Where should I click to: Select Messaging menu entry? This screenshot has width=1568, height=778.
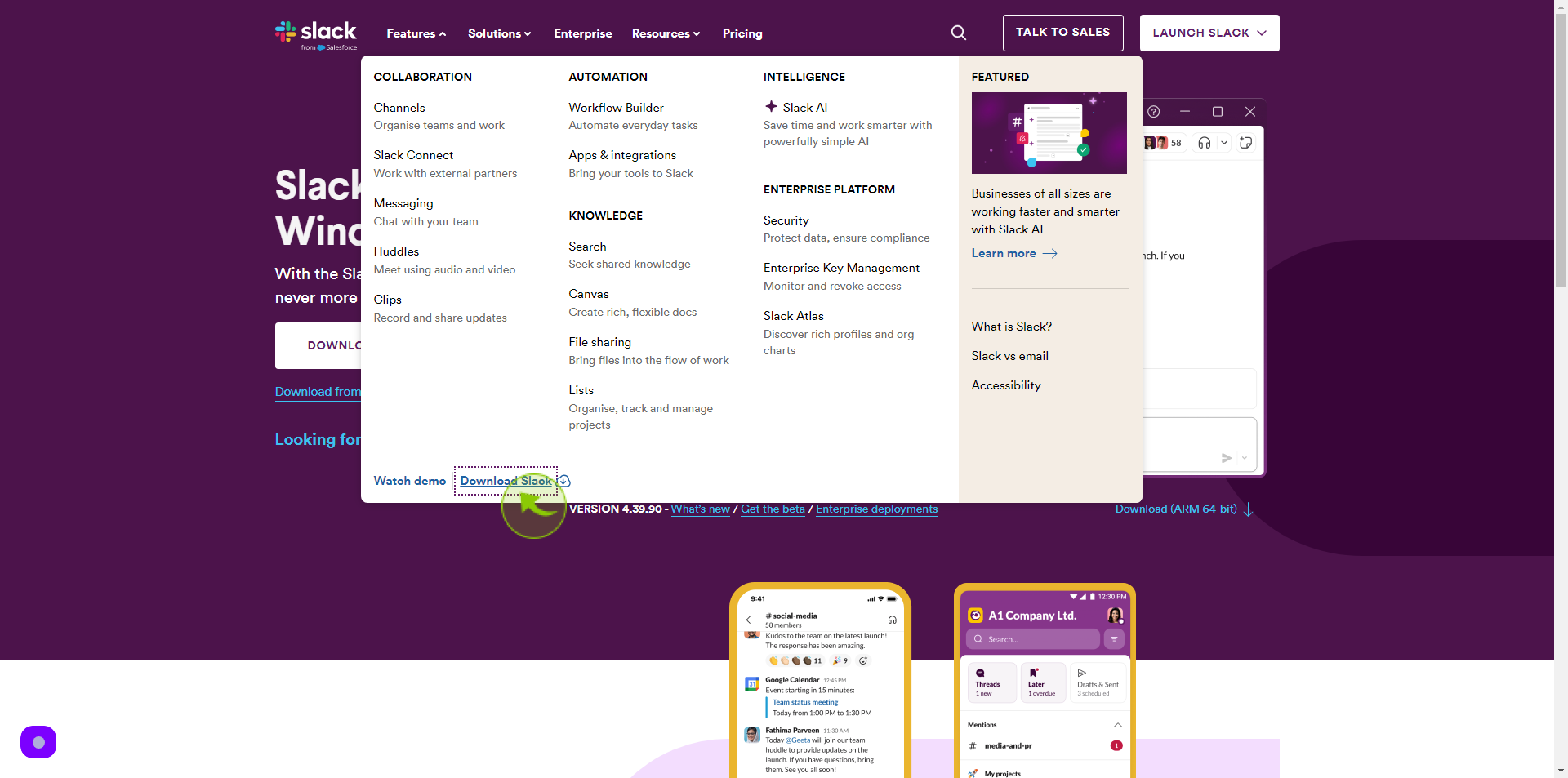(403, 203)
